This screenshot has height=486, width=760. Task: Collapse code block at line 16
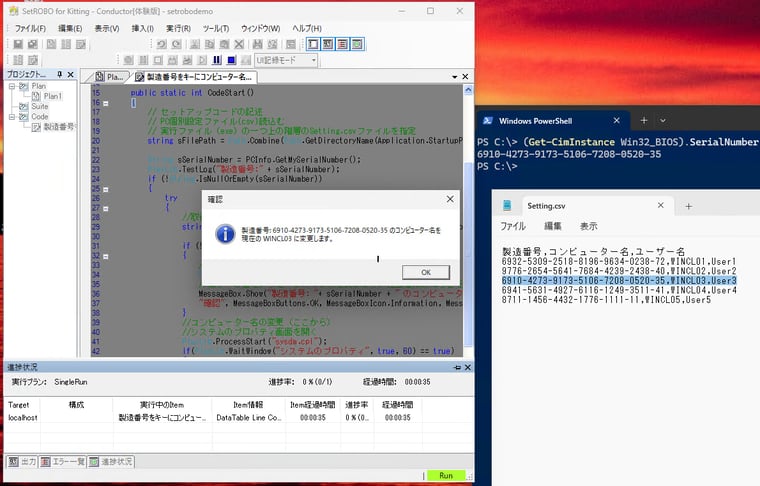point(106,103)
